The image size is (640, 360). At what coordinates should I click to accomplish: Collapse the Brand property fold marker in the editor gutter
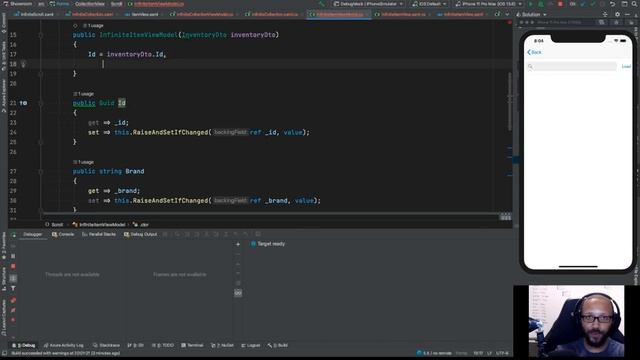point(41,171)
